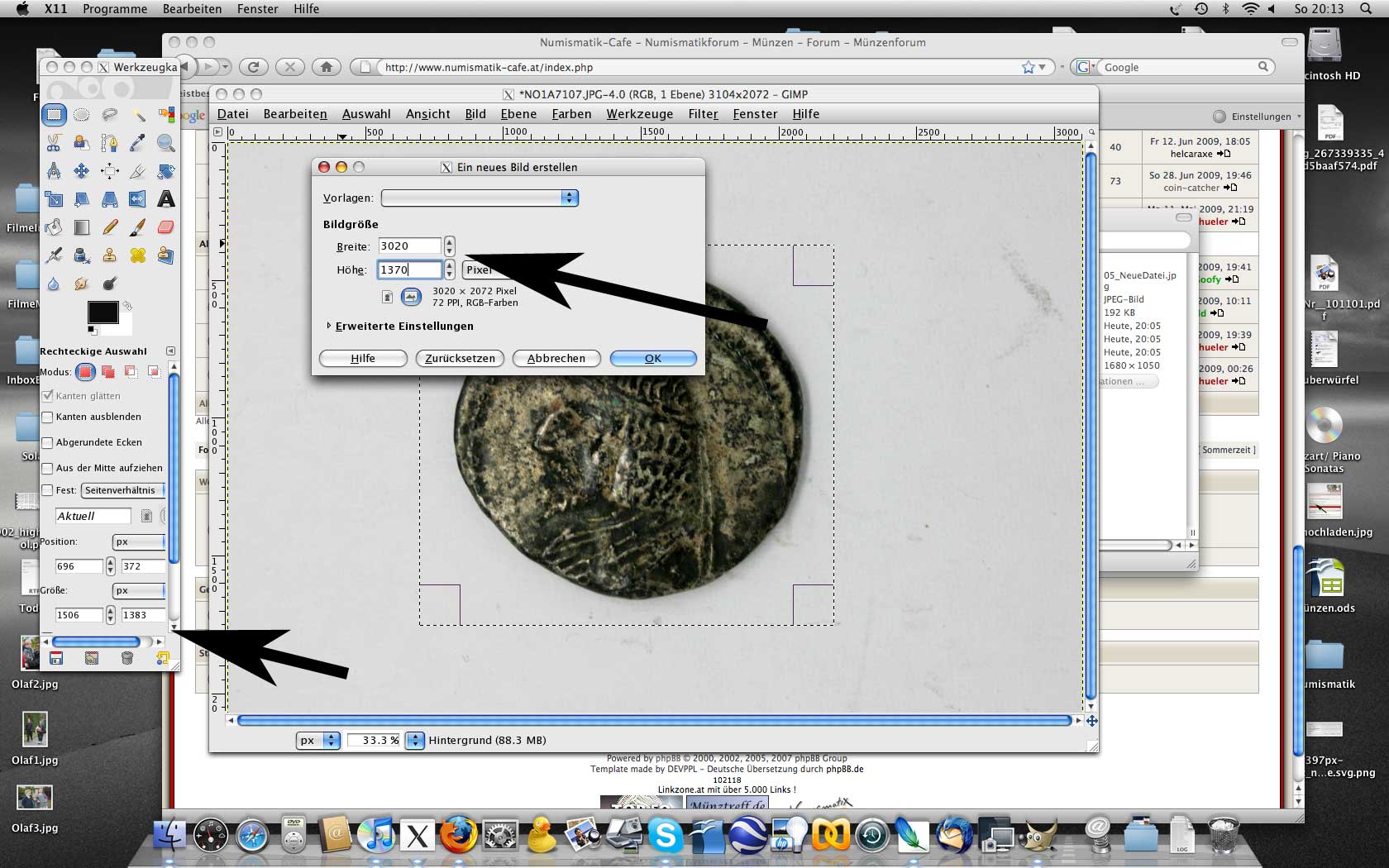Click into the Breite input field
The height and width of the screenshot is (868, 1389).
pos(409,246)
